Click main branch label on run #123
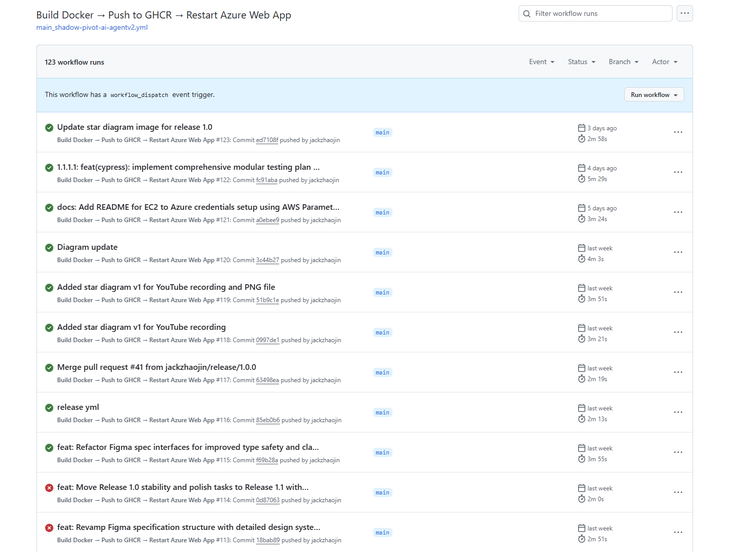750x552 pixels. click(382, 132)
